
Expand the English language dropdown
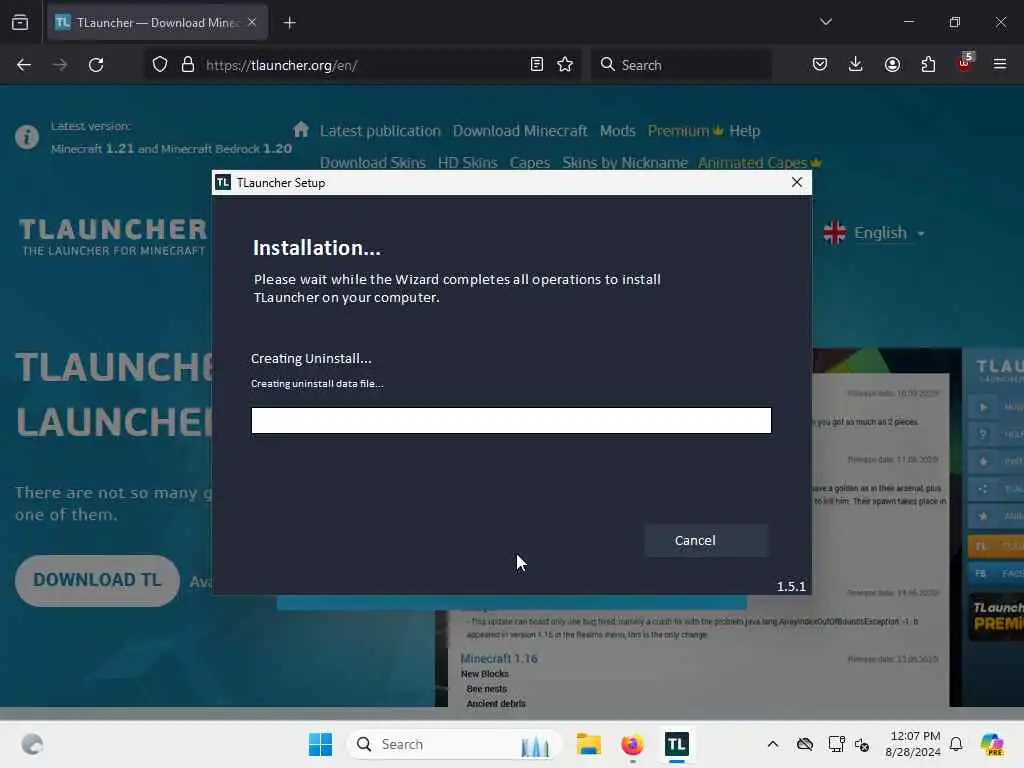click(874, 232)
